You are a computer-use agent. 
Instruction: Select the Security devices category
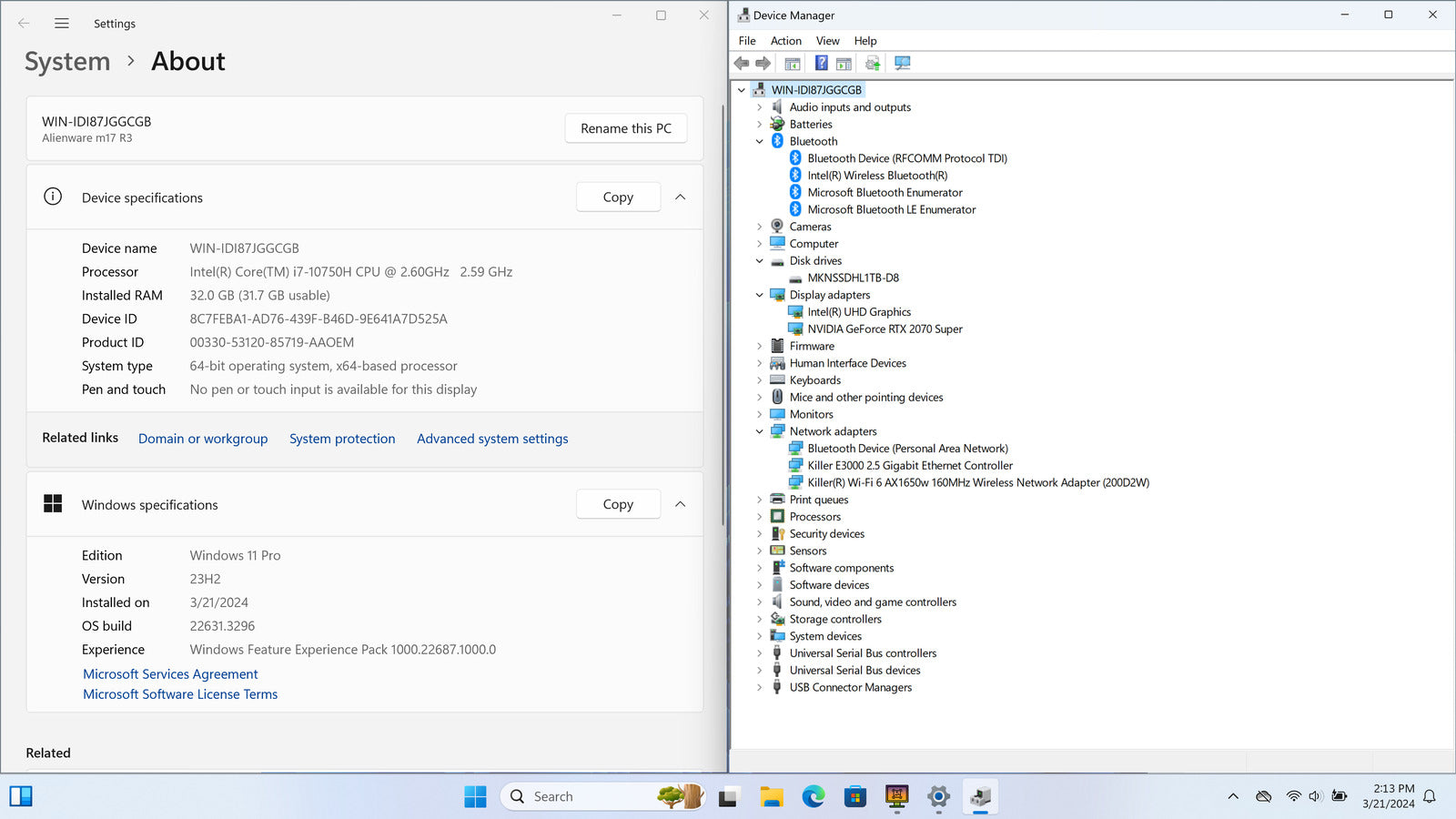point(827,534)
